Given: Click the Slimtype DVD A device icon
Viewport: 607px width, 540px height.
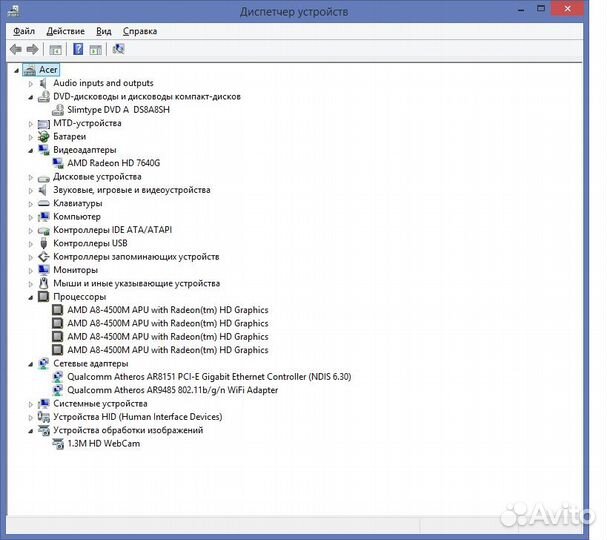Looking at the screenshot, I should 58,110.
